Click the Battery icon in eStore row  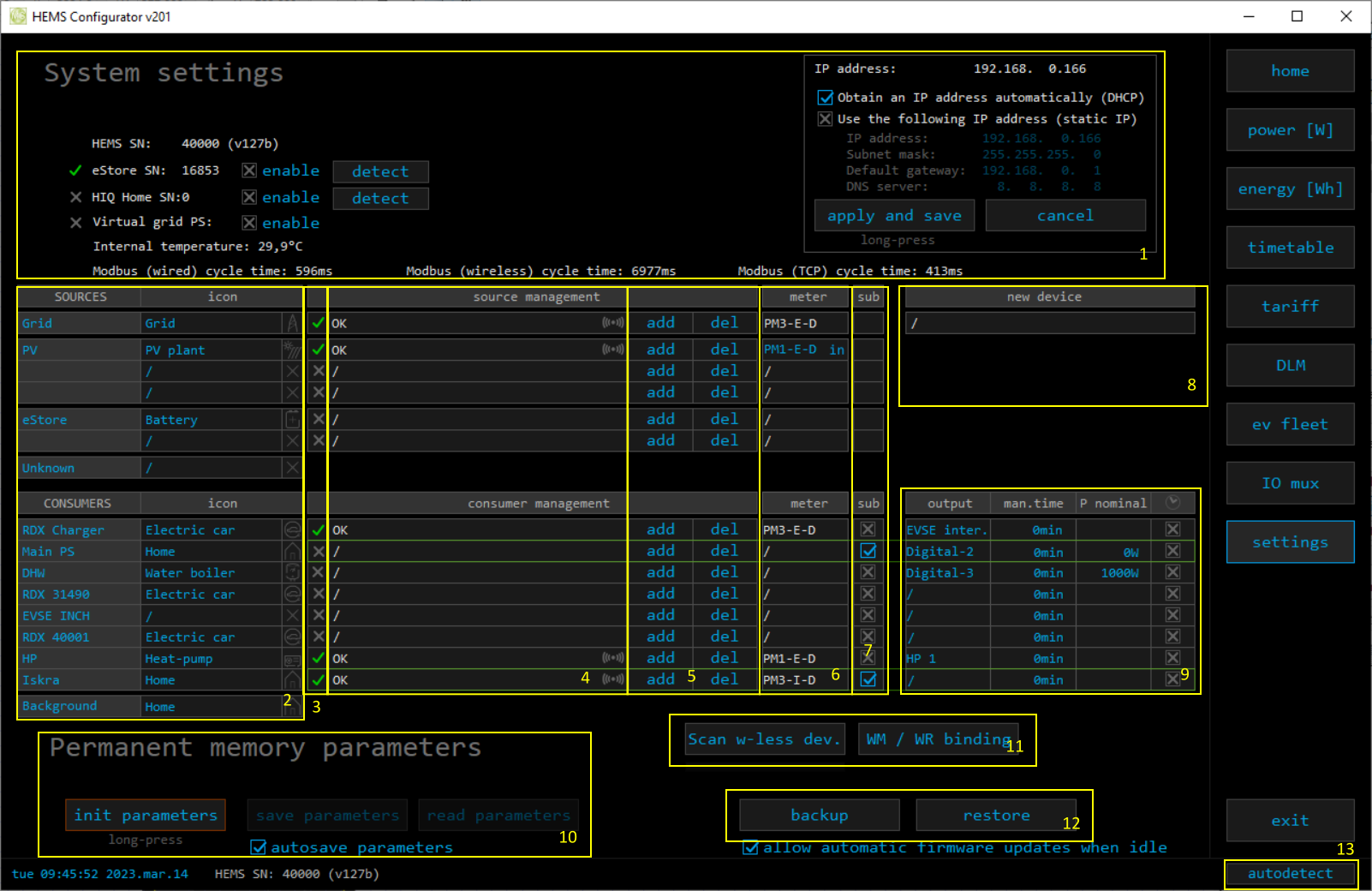click(x=293, y=420)
